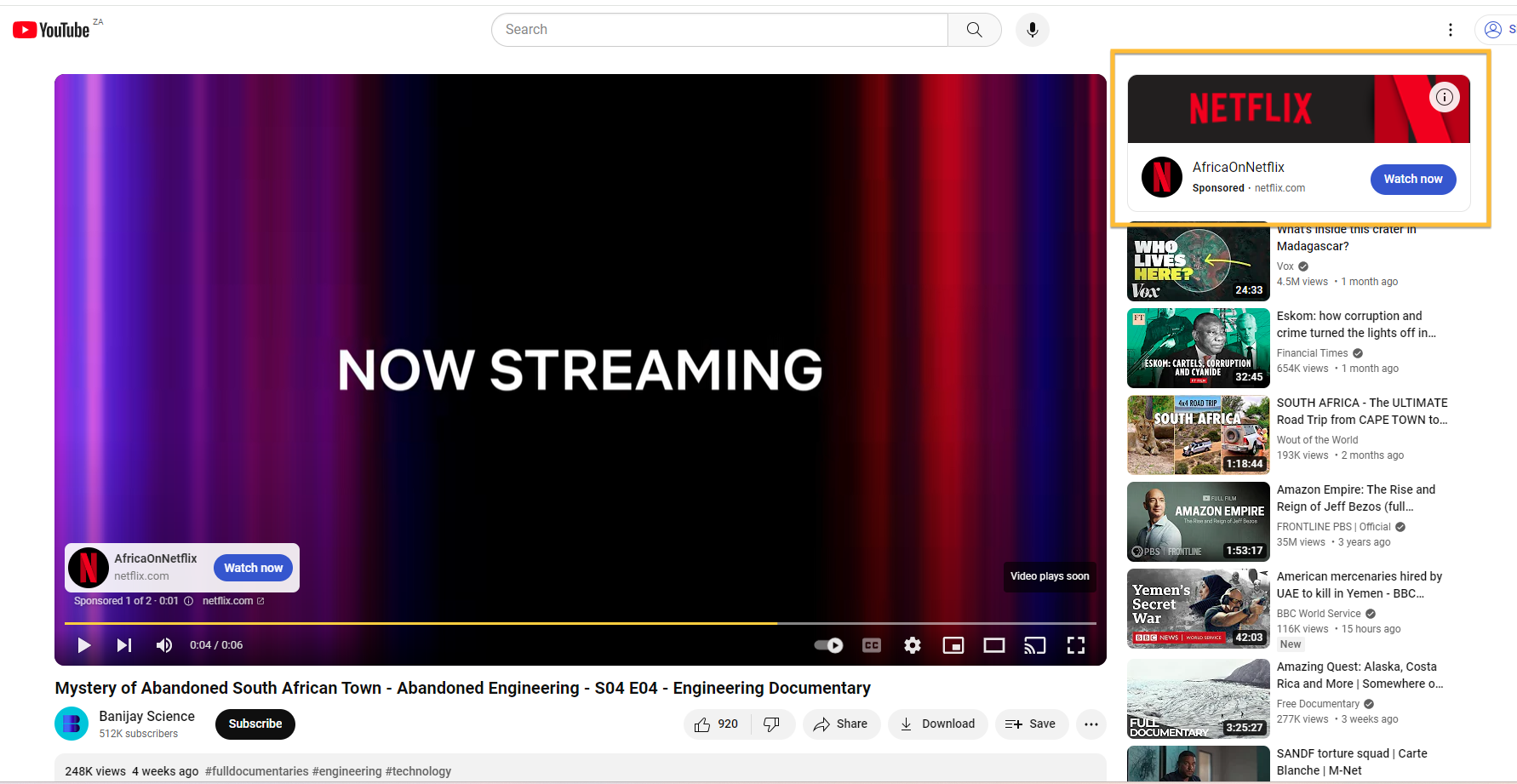The image size is (1517, 784).
Task: Click the sponsored info icon in player
Action: (188, 601)
